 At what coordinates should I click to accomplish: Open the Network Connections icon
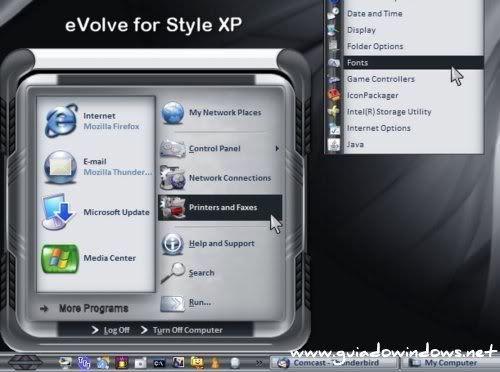[x=173, y=178]
